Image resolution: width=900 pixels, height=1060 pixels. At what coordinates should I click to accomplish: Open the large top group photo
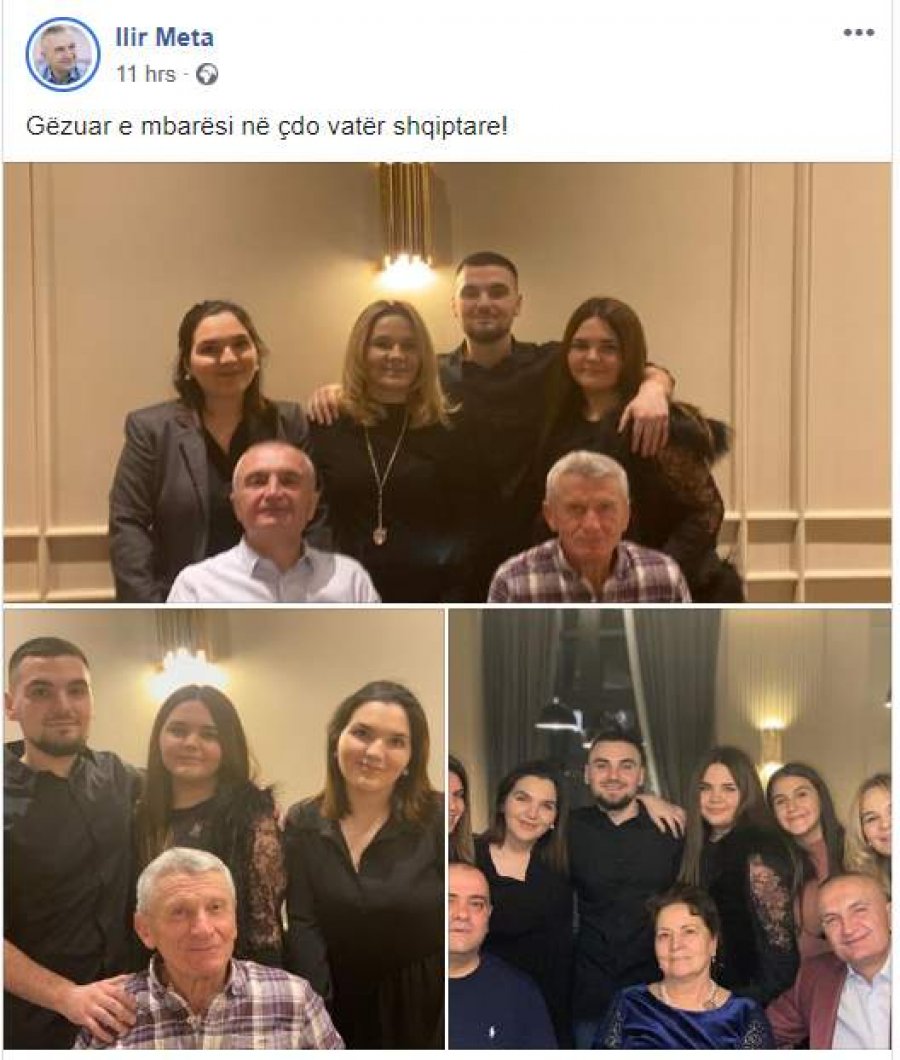tap(447, 383)
